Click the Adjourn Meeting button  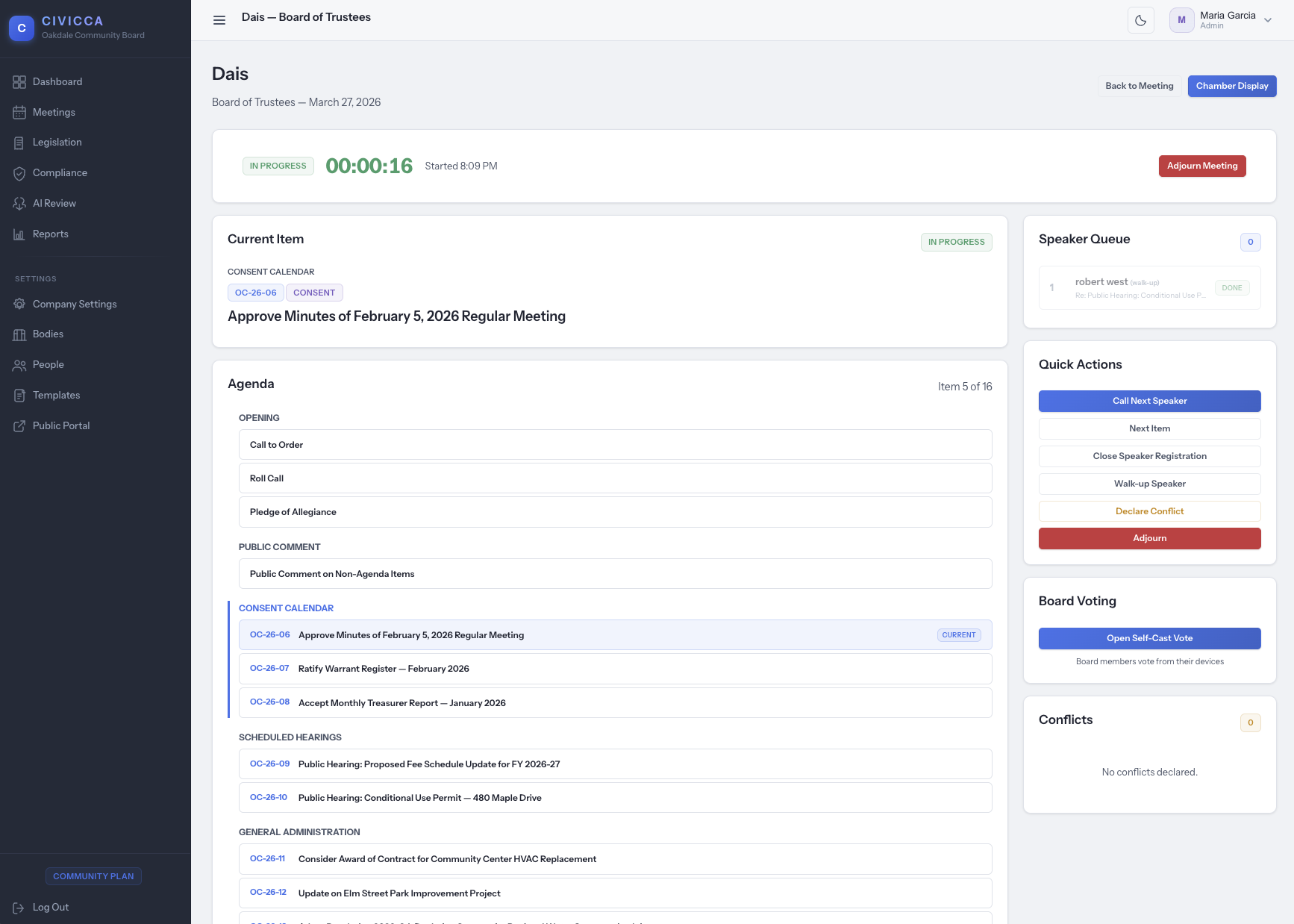tap(1202, 166)
